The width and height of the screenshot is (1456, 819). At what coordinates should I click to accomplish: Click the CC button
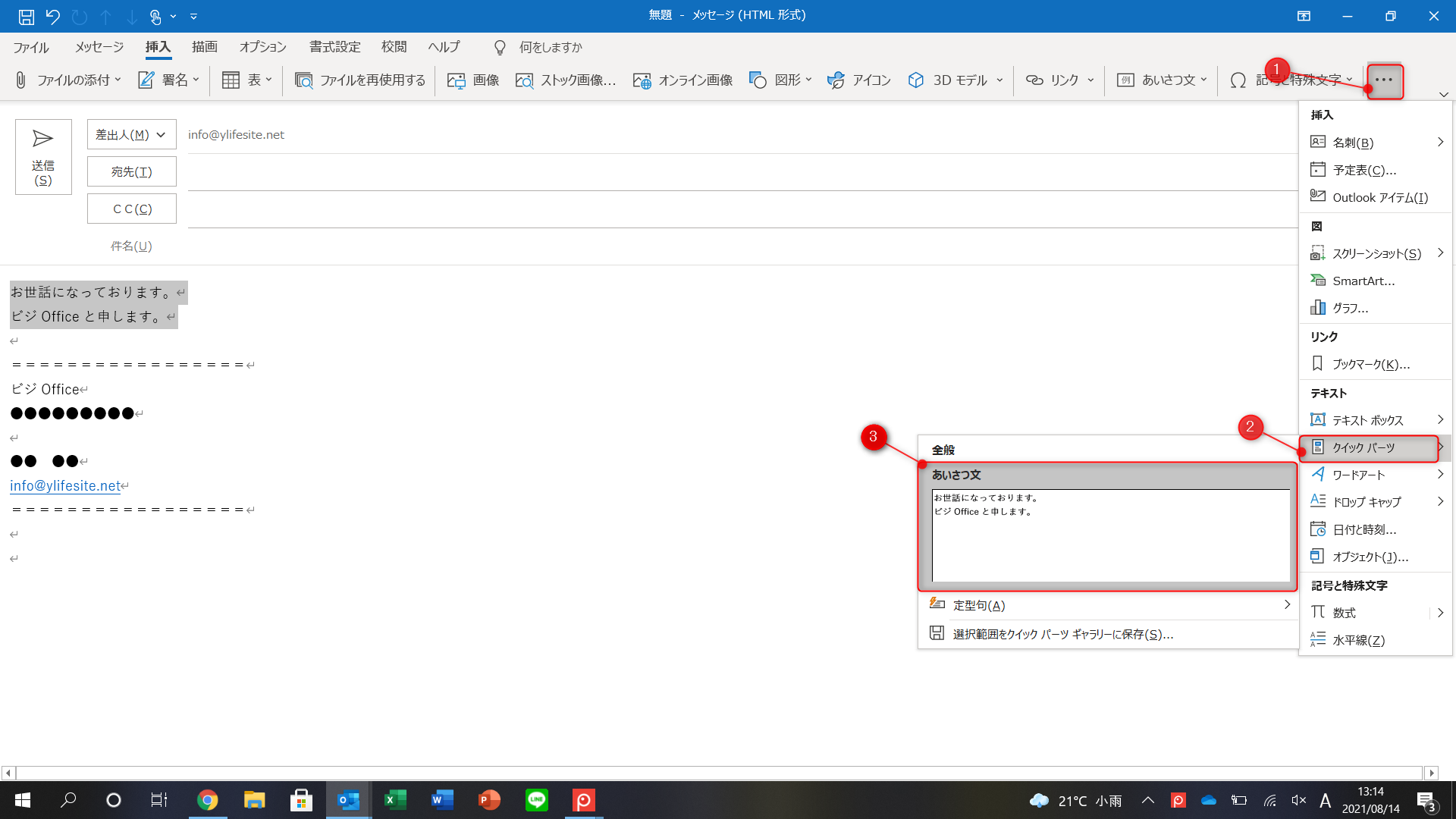click(131, 209)
